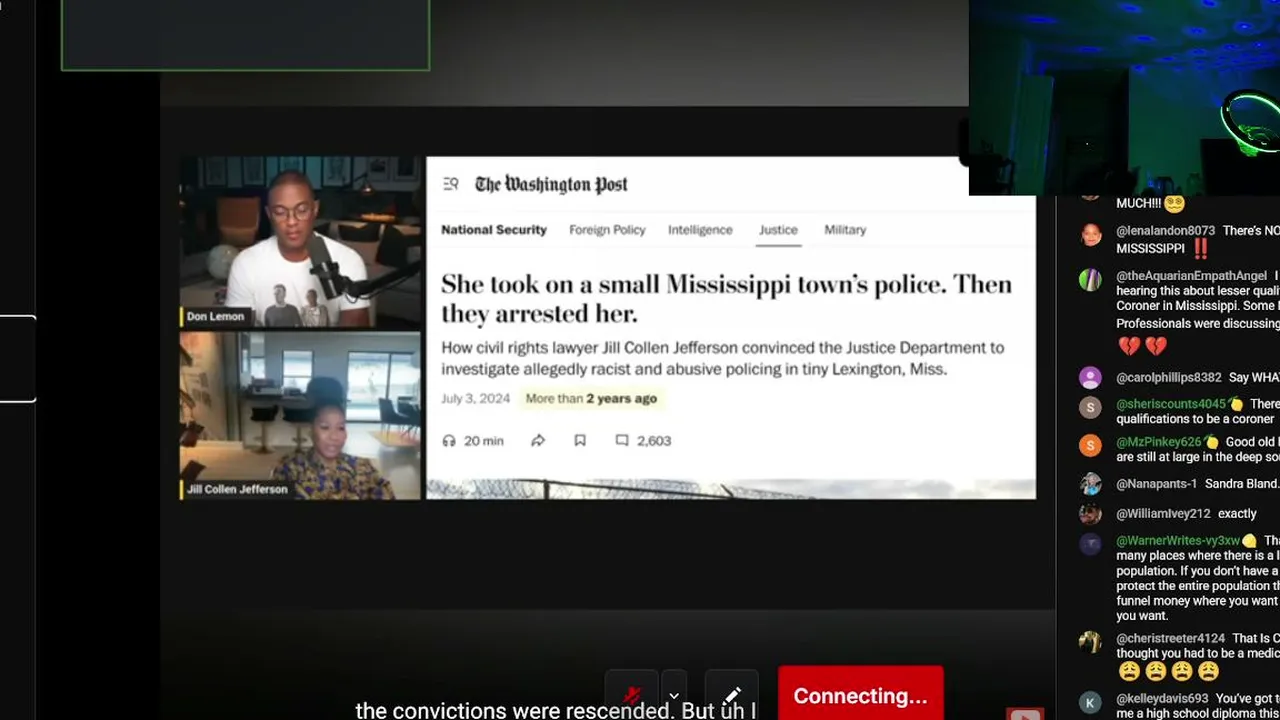Click @Nanapants-1's avatar in chat
This screenshot has height=720, width=1280.
1090,484
